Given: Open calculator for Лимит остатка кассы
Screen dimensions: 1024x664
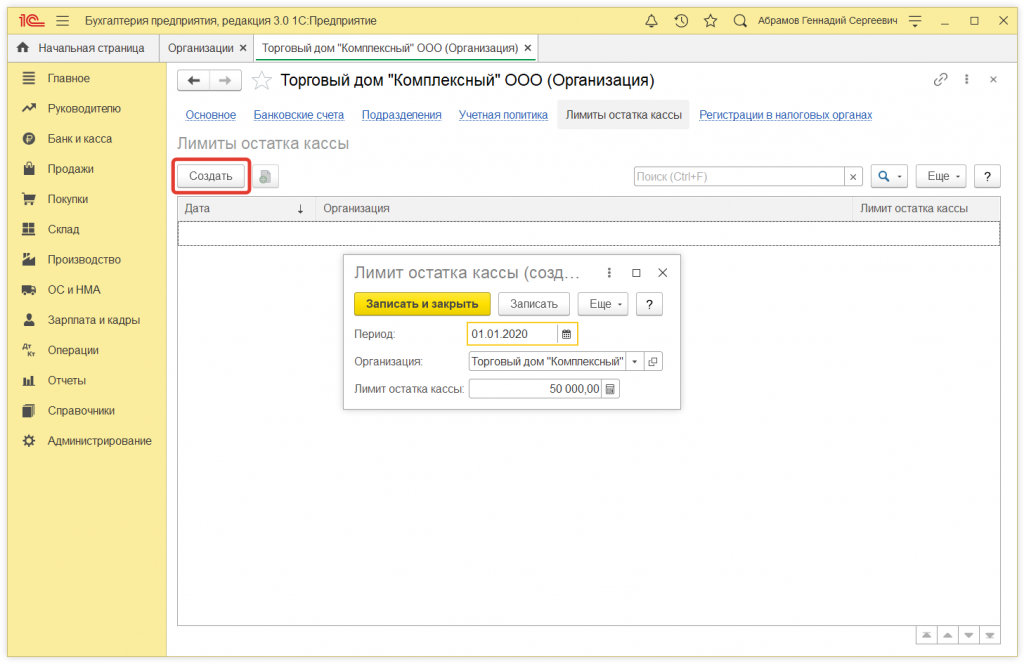Looking at the screenshot, I should pyautogui.click(x=611, y=389).
